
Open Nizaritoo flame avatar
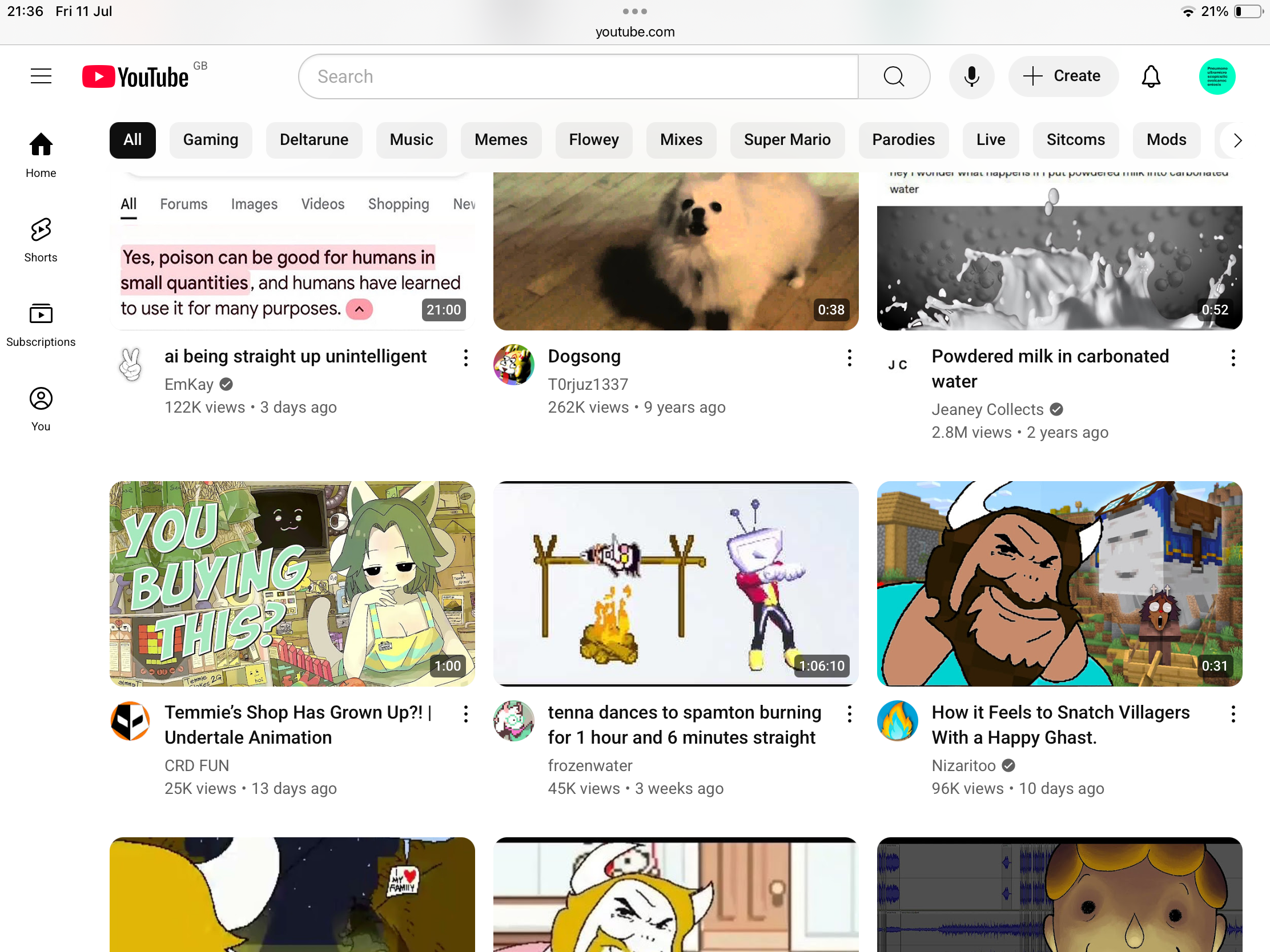[x=897, y=721]
